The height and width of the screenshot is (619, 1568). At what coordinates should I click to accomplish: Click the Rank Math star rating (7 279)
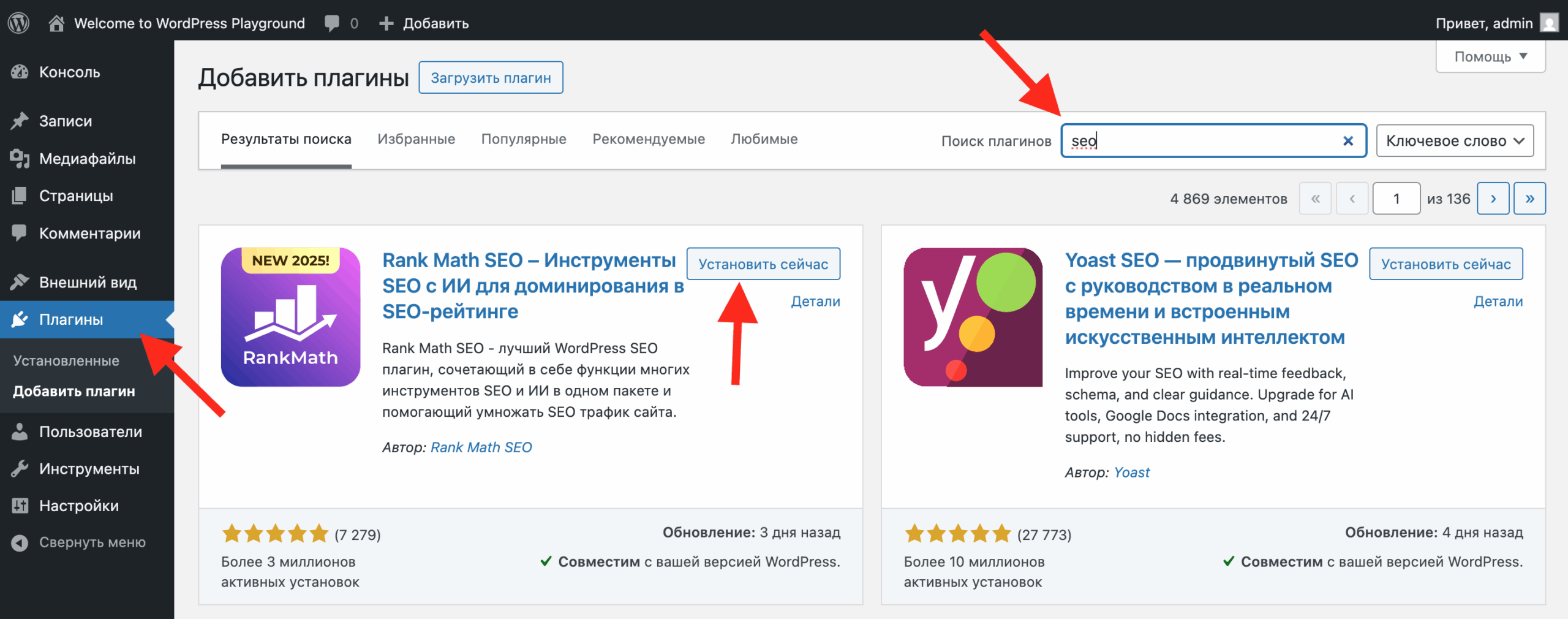pyautogui.click(x=301, y=534)
